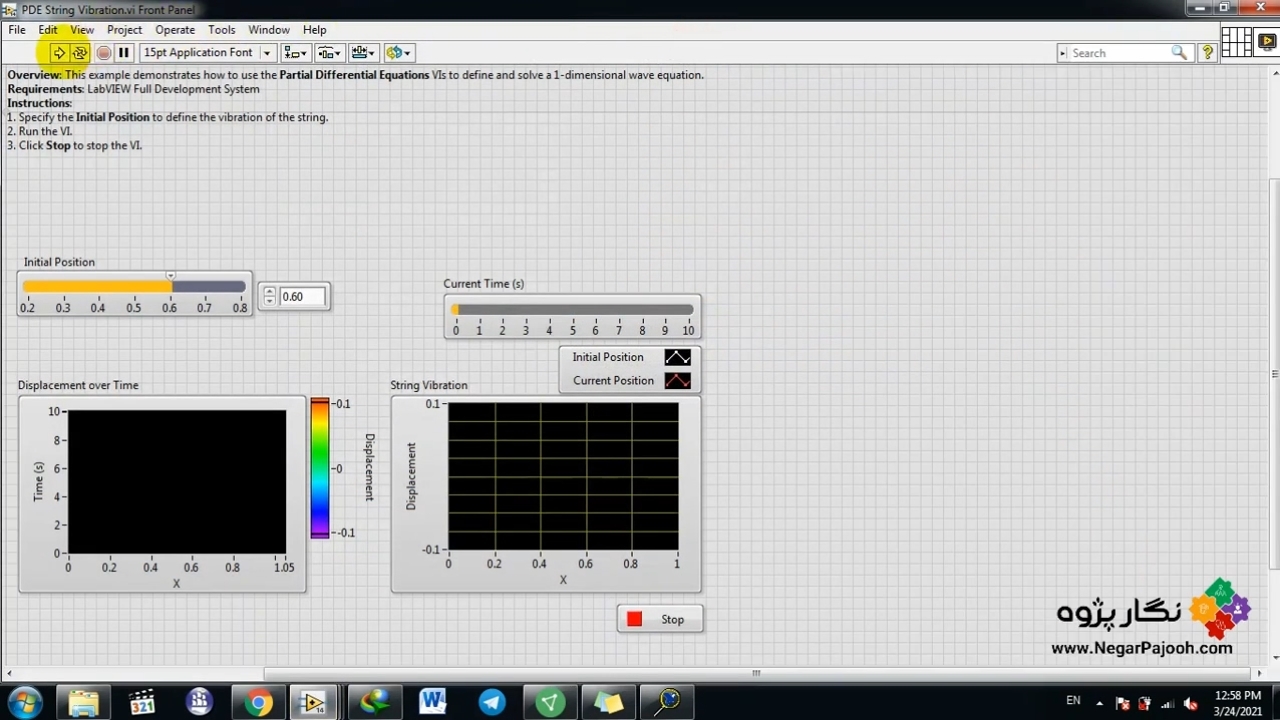The height and width of the screenshot is (720, 1280).
Task: Click the Run Continuously button
Action: tap(80, 53)
